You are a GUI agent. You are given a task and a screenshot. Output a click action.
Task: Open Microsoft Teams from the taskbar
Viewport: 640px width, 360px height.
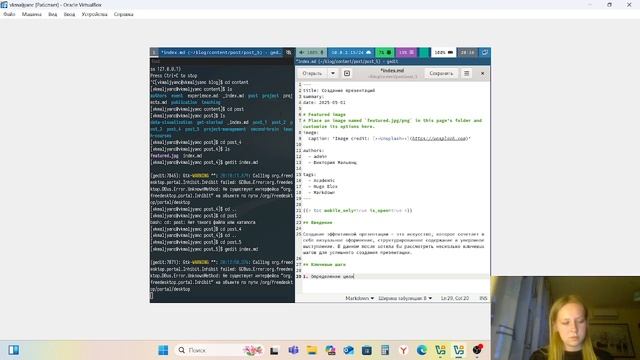click(x=293, y=350)
